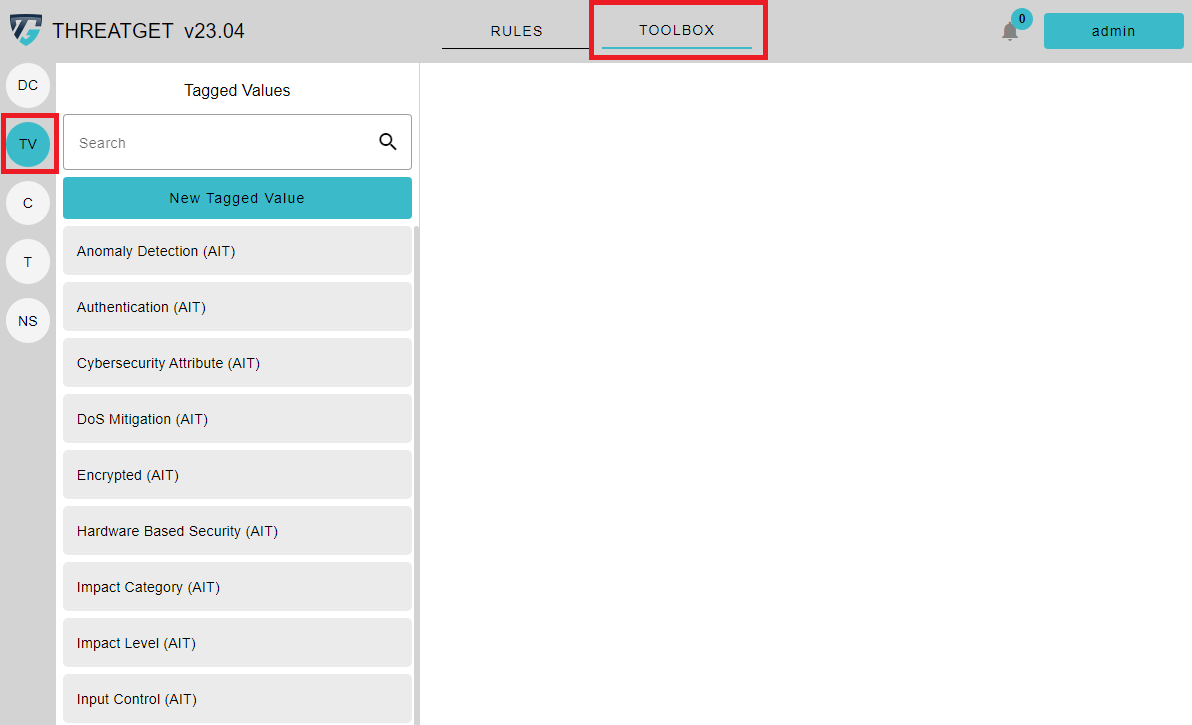Open the DC sidebar section
Screen dimensions: 1192x725
(28, 85)
